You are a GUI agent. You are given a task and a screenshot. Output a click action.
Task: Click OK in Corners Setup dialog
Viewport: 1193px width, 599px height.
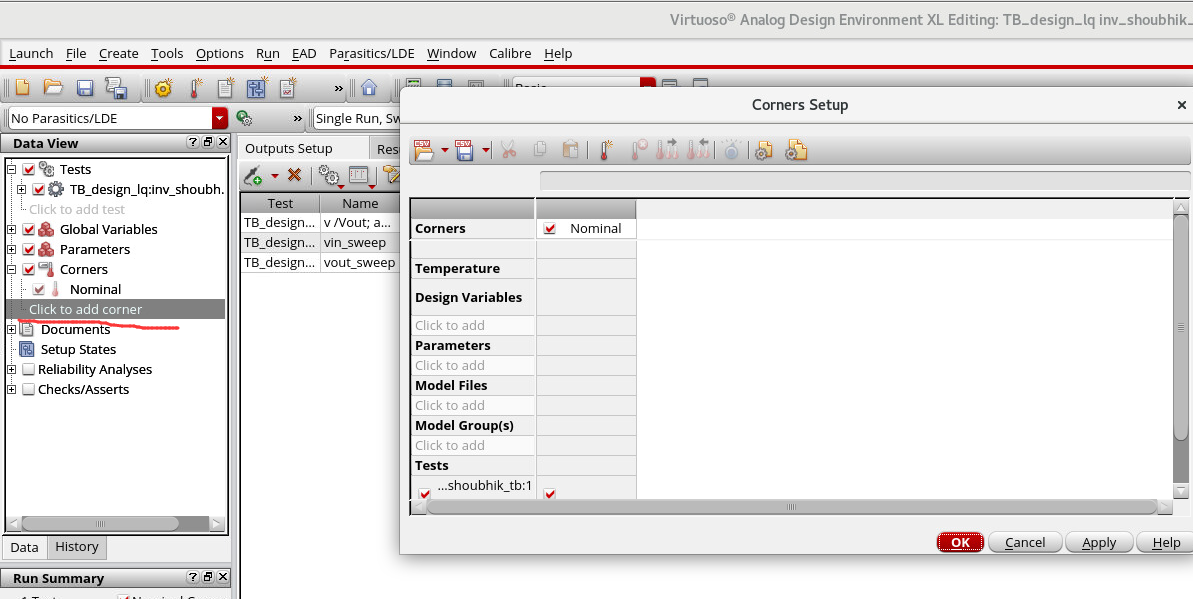960,542
